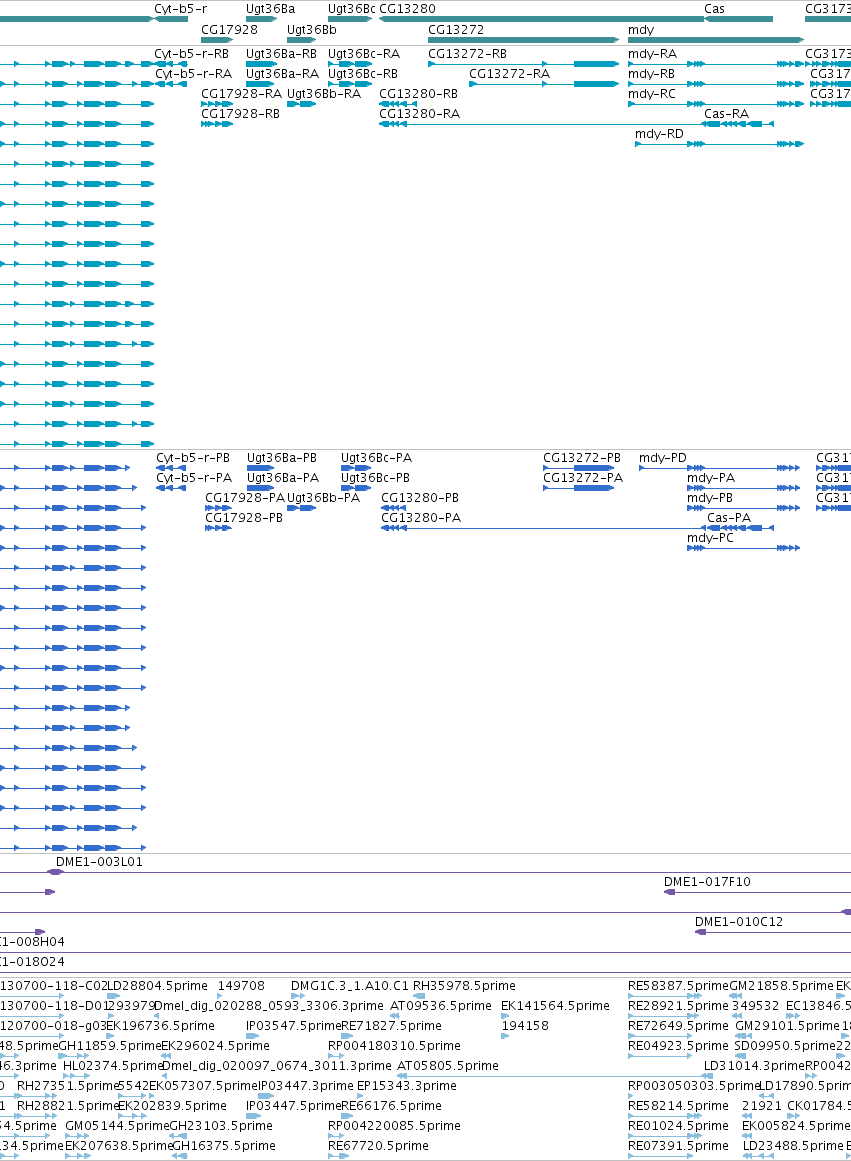This screenshot has width=851, height=1161.
Task: Select the DME1-017F10 clone feature
Action: (707, 883)
